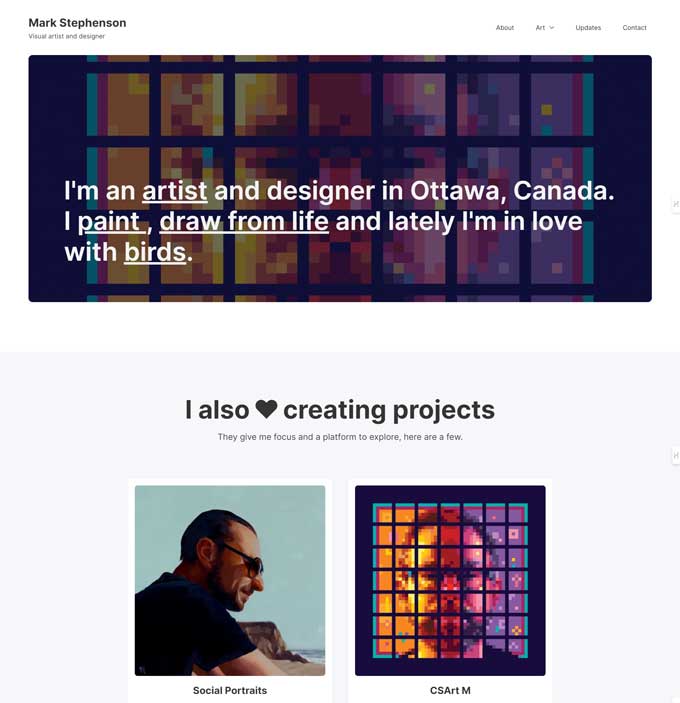Viewport: 680px width, 703px height.
Task: Follow the 'artist' link in hero text
Action: pyautogui.click(x=174, y=191)
